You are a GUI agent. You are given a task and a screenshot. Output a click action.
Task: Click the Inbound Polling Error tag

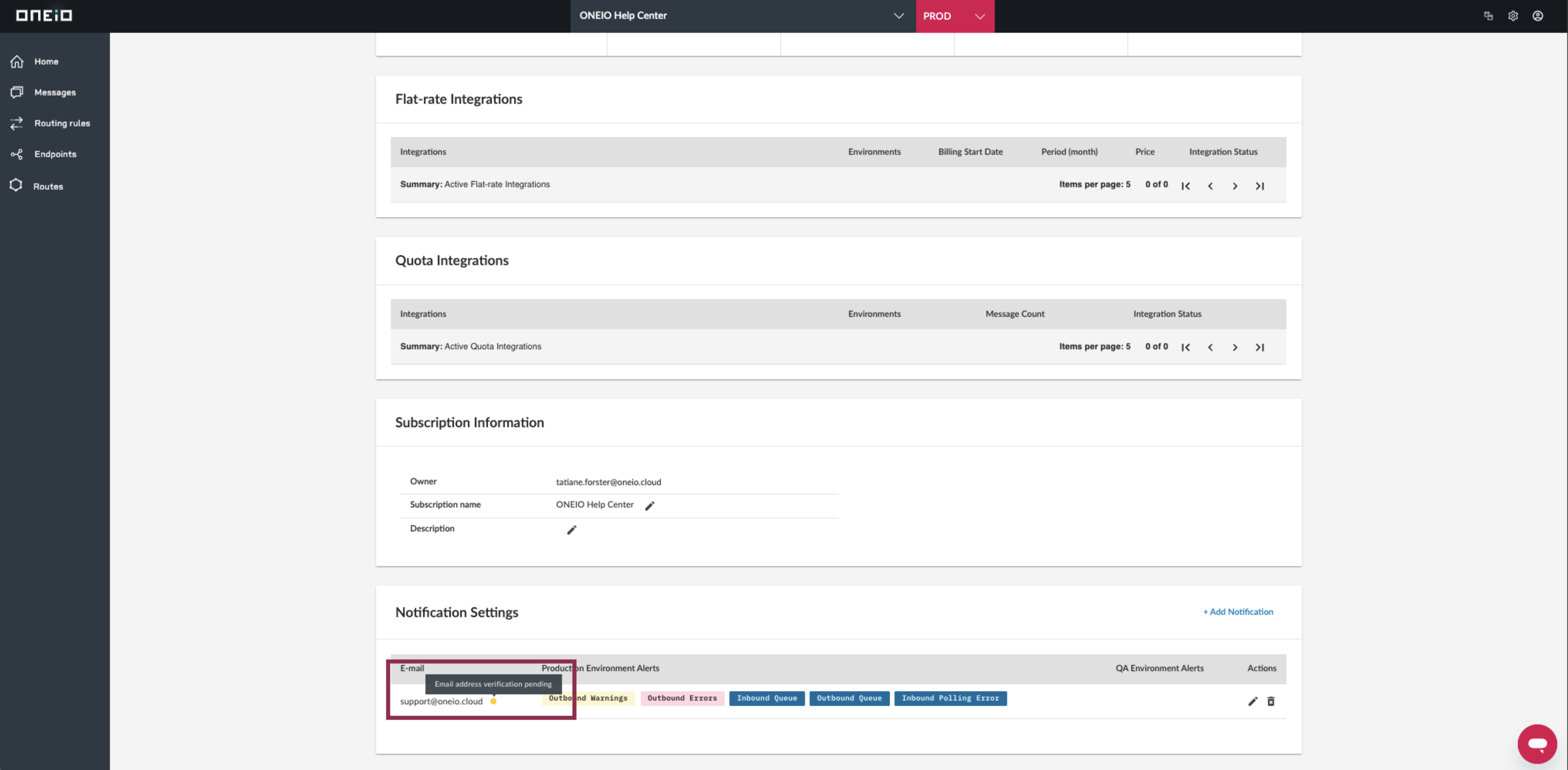point(950,698)
